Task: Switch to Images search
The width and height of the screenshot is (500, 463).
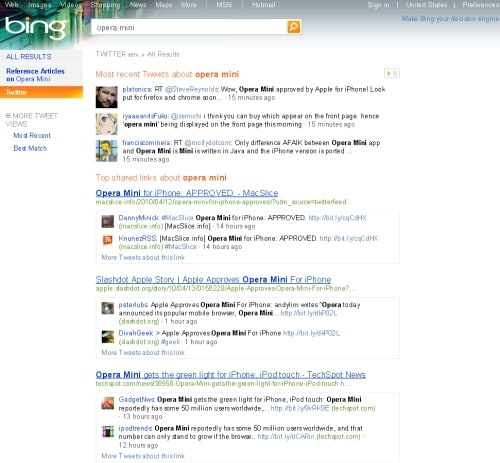Action: point(40,5)
